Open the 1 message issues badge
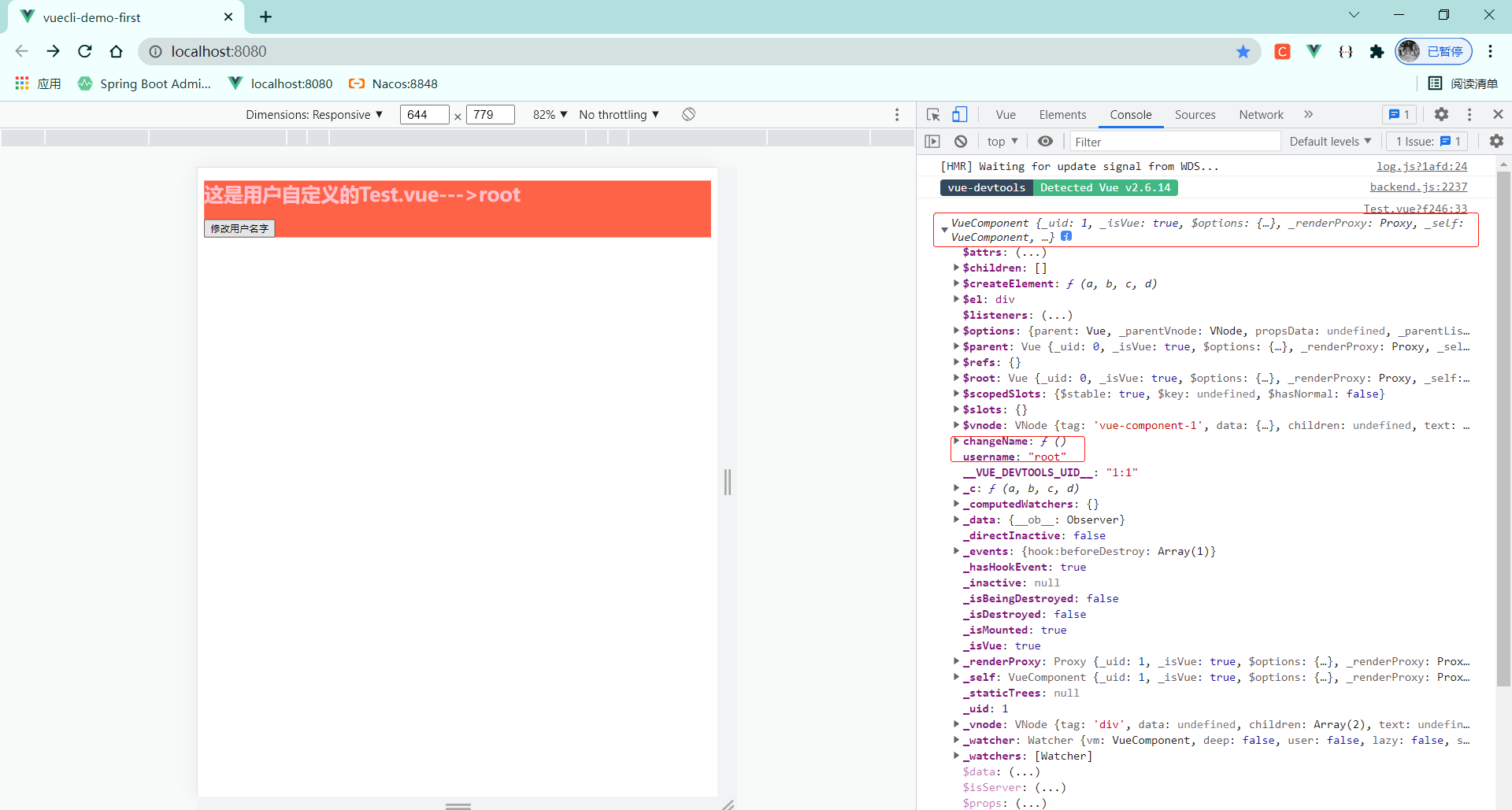This screenshot has height=810, width=1512. [x=1399, y=115]
